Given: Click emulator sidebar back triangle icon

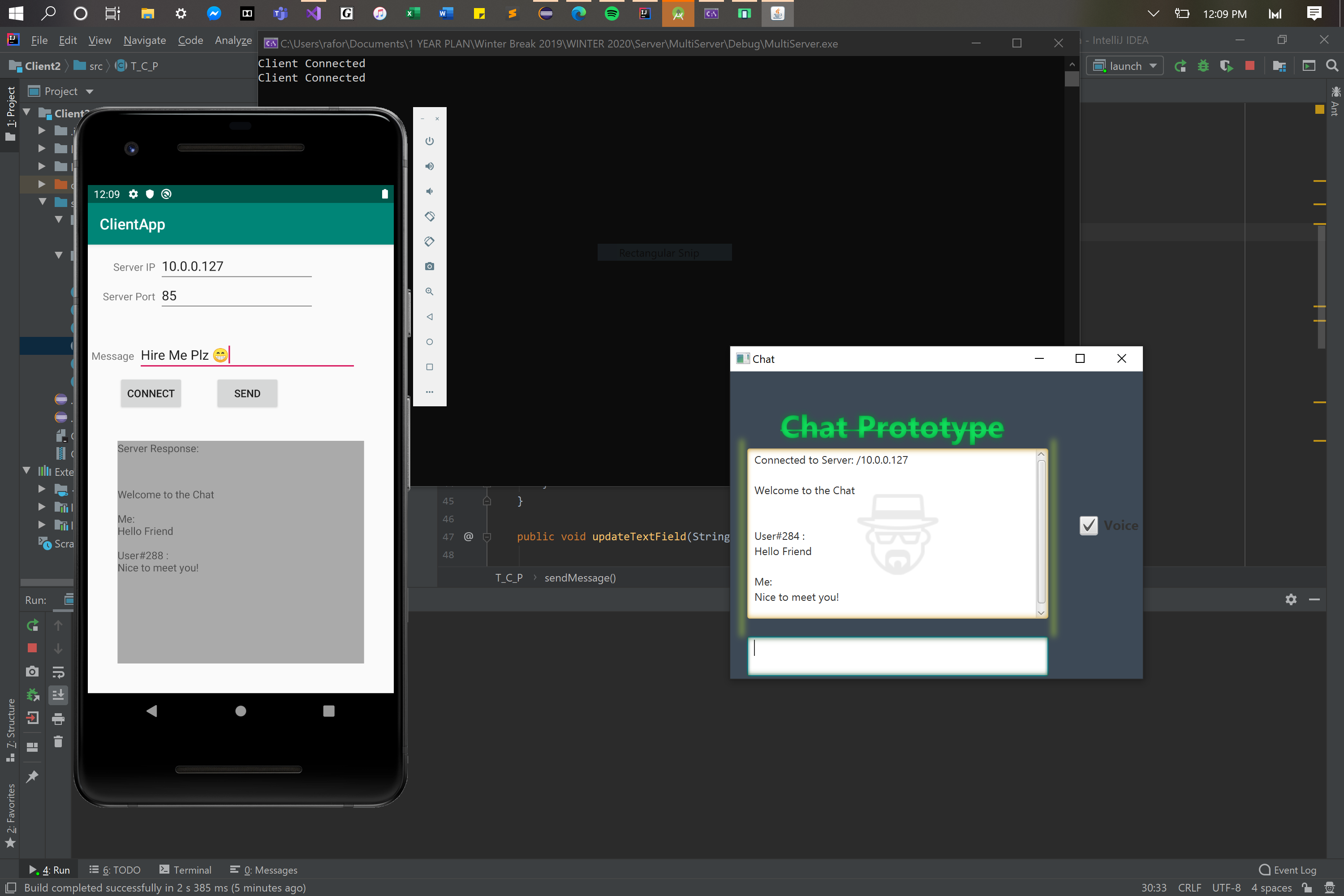Looking at the screenshot, I should 430,317.
